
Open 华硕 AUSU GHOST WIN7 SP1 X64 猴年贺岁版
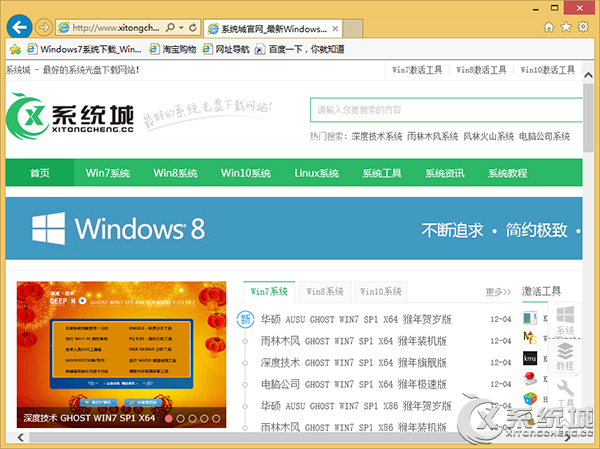(356, 319)
